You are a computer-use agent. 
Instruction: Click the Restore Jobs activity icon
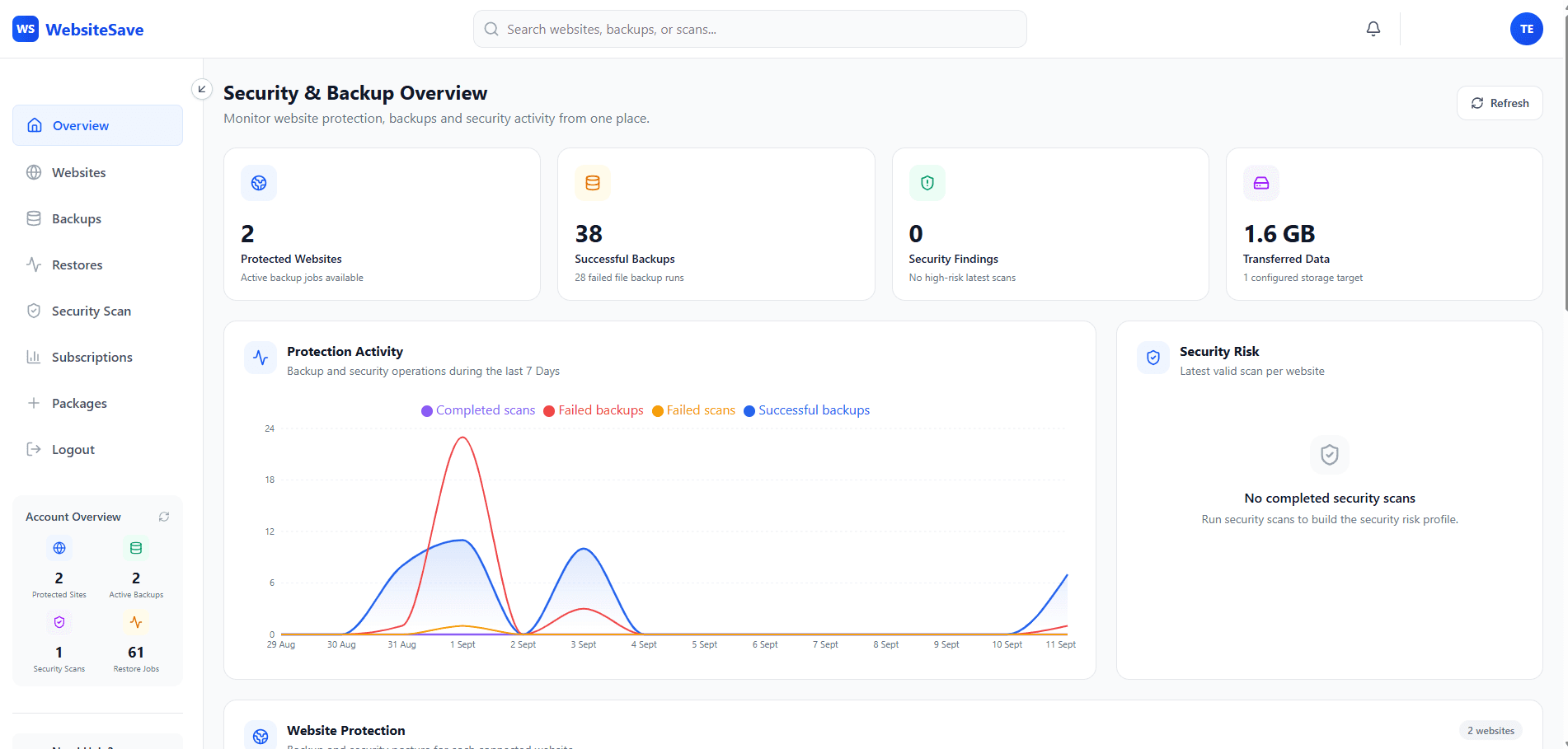[x=136, y=622]
